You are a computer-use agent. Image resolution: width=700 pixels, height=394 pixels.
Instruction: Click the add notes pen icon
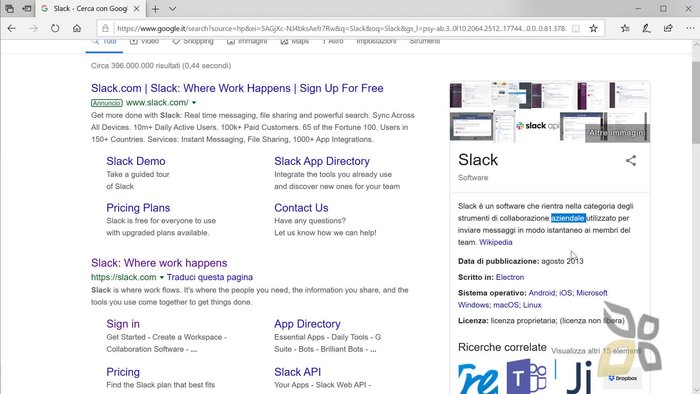(646, 28)
